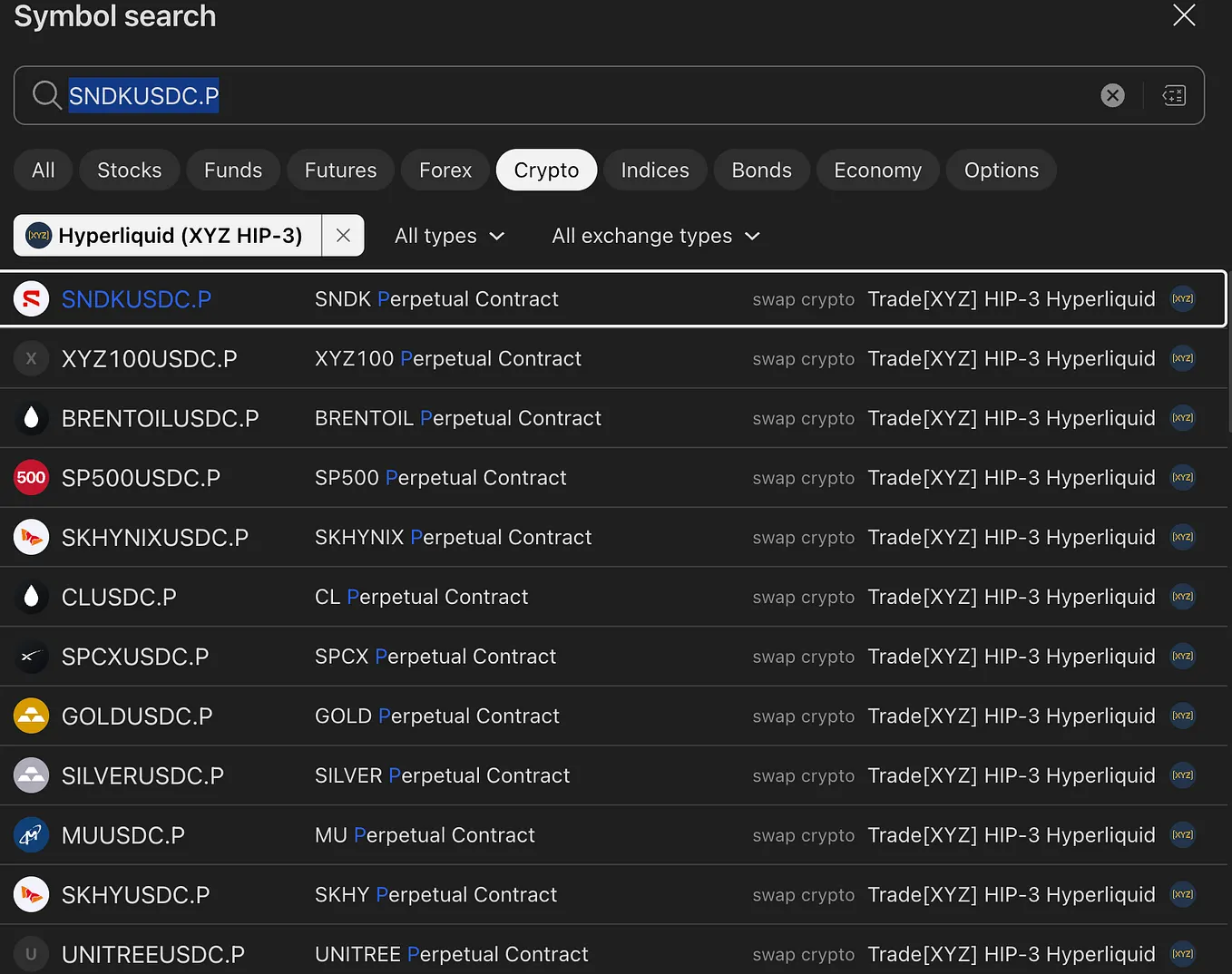Select the XYZ100USDC.P symbol
Image resolution: width=1232 pixels, height=974 pixels.
click(614, 359)
